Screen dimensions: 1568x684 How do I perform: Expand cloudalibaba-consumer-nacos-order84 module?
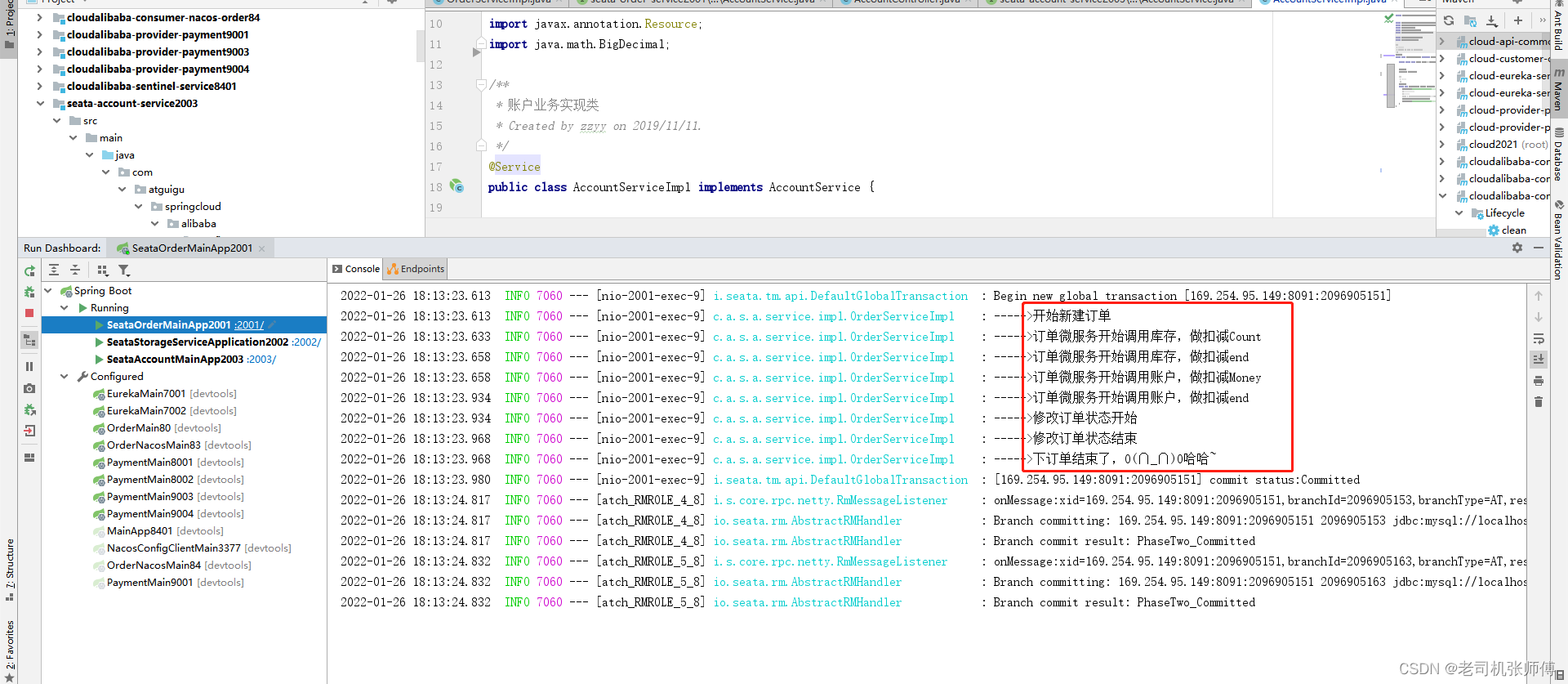point(40,17)
